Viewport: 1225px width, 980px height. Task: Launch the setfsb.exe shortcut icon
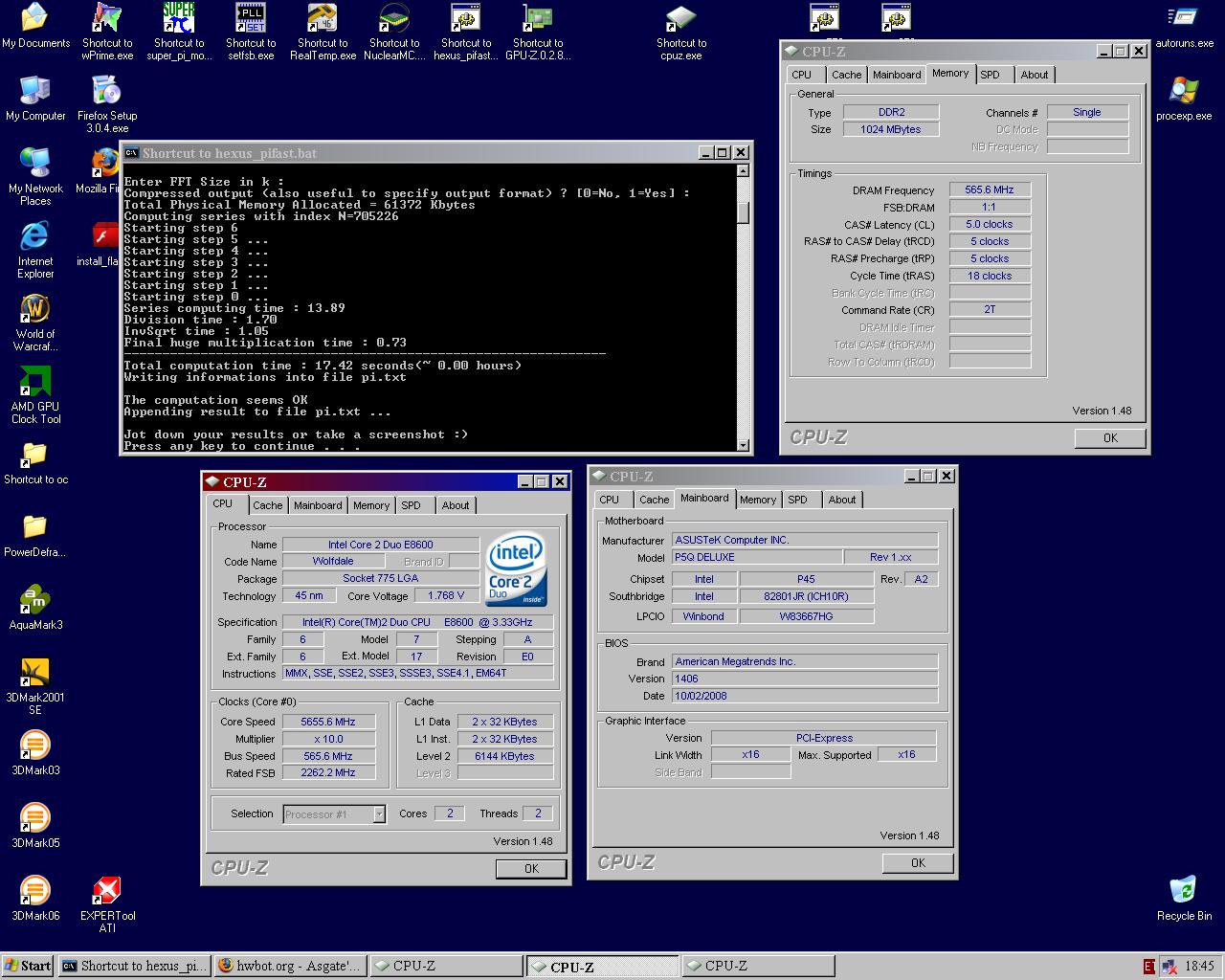[x=251, y=32]
